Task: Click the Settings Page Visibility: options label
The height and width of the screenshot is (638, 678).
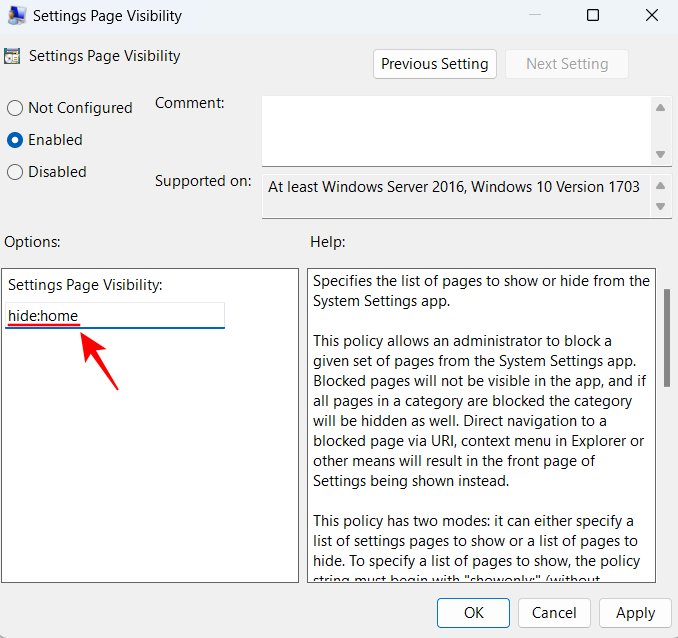Action: (x=85, y=285)
